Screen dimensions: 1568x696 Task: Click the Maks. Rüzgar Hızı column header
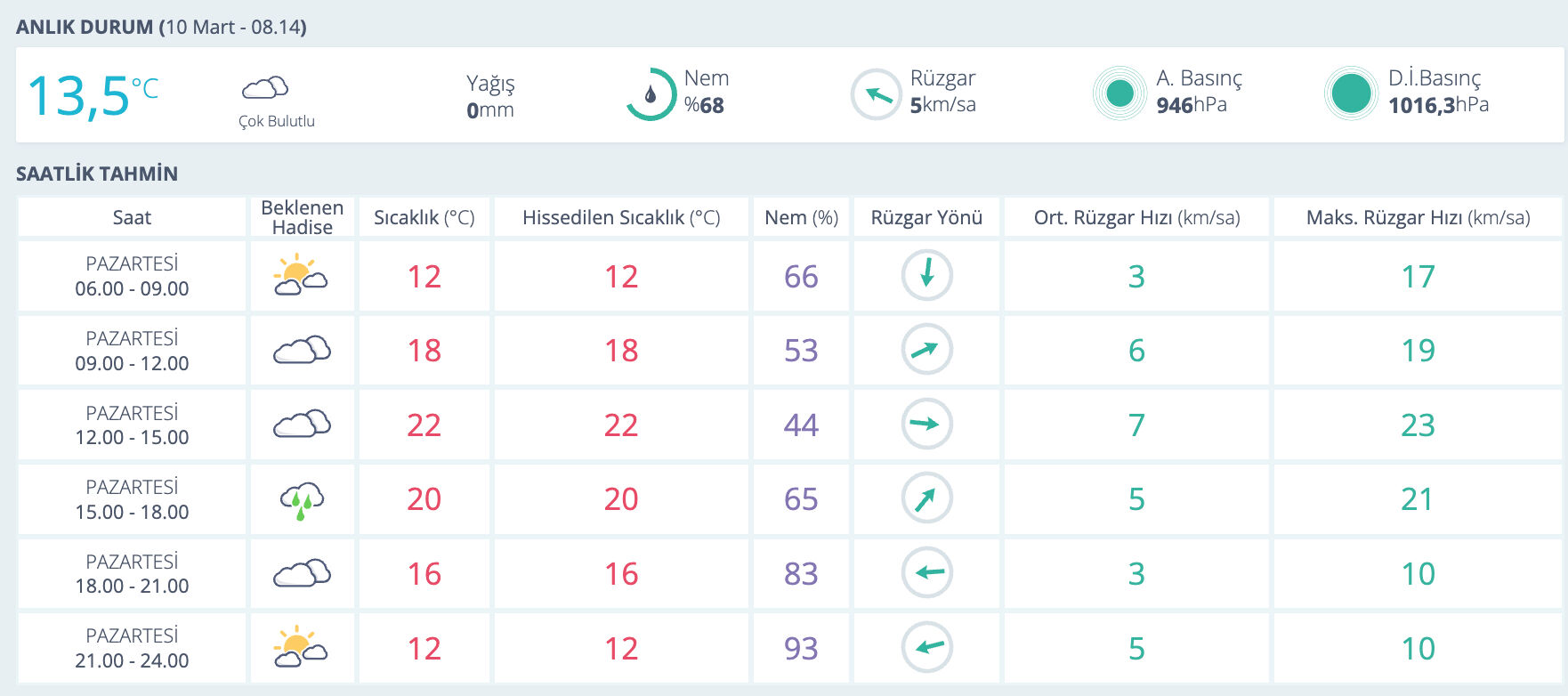(x=1418, y=218)
